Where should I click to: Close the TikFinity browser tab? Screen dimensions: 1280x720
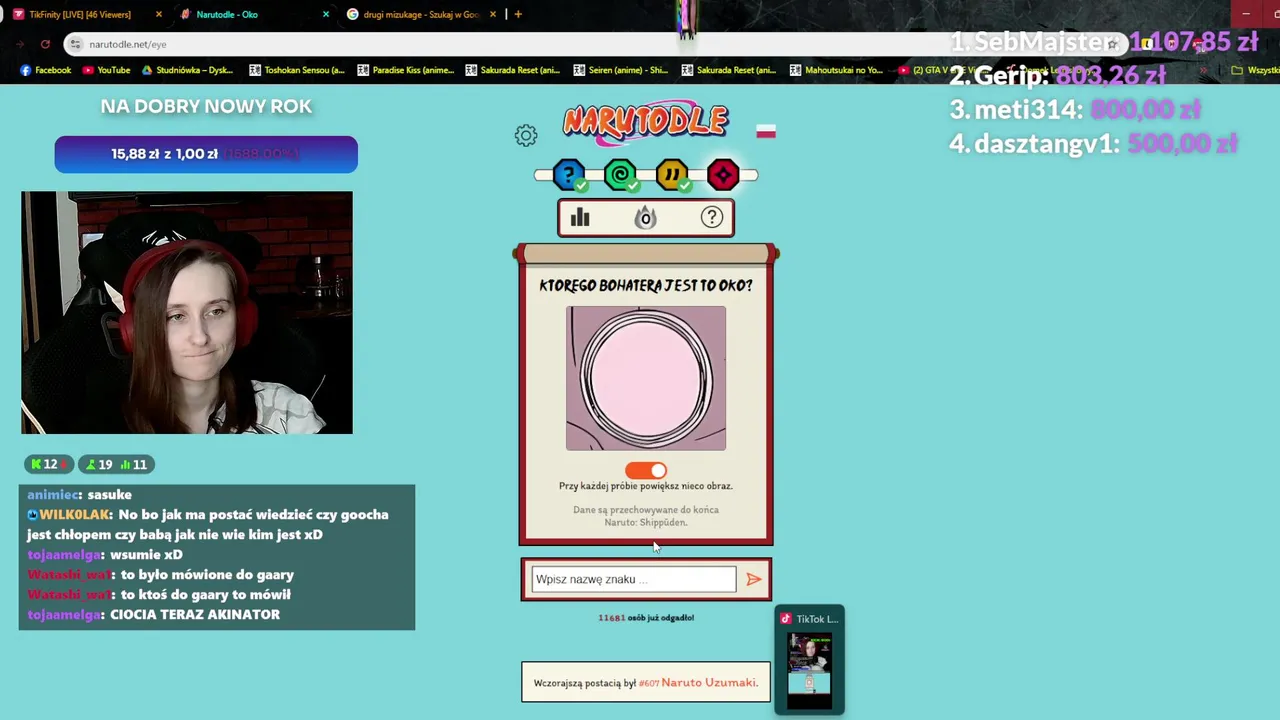pyautogui.click(x=159, y=14)
